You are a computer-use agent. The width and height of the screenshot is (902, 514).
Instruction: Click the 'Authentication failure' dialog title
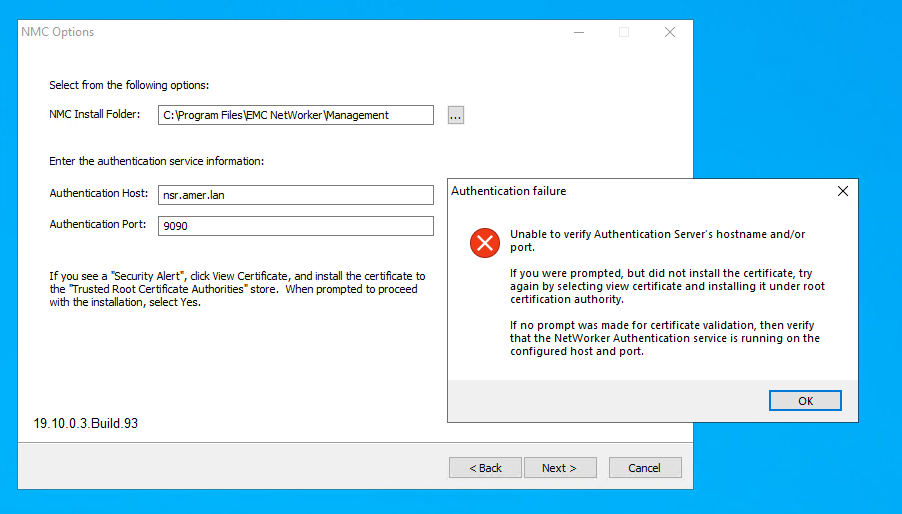tap(509, 191)
